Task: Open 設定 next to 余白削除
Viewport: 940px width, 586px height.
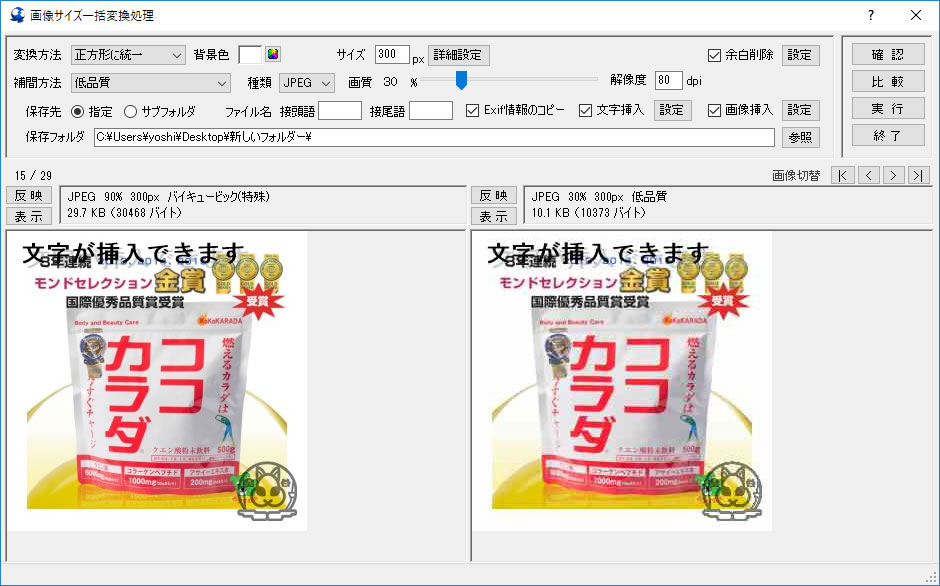Action: 800,55
